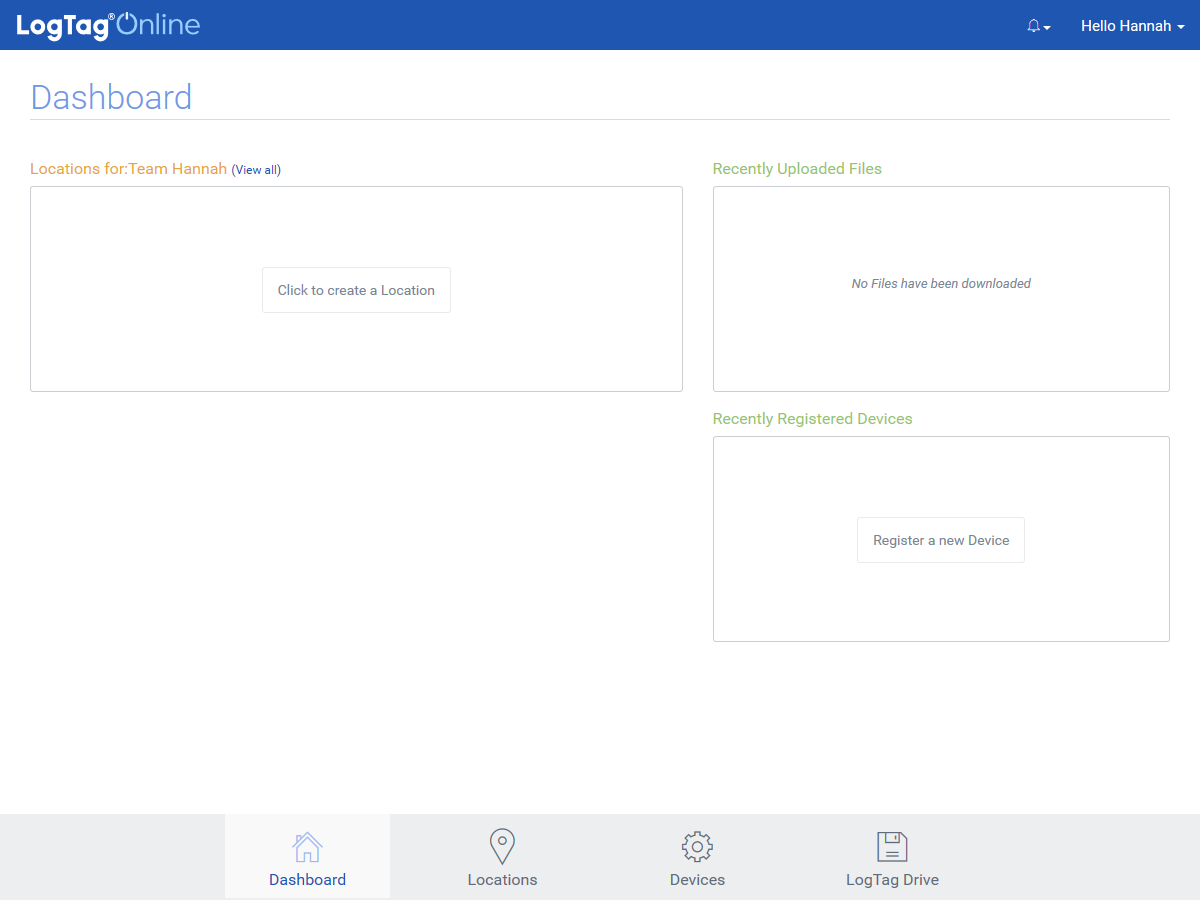Follow the View all locations link
1200x900 pixels.
pyautogui.click(x=256, y=170)
